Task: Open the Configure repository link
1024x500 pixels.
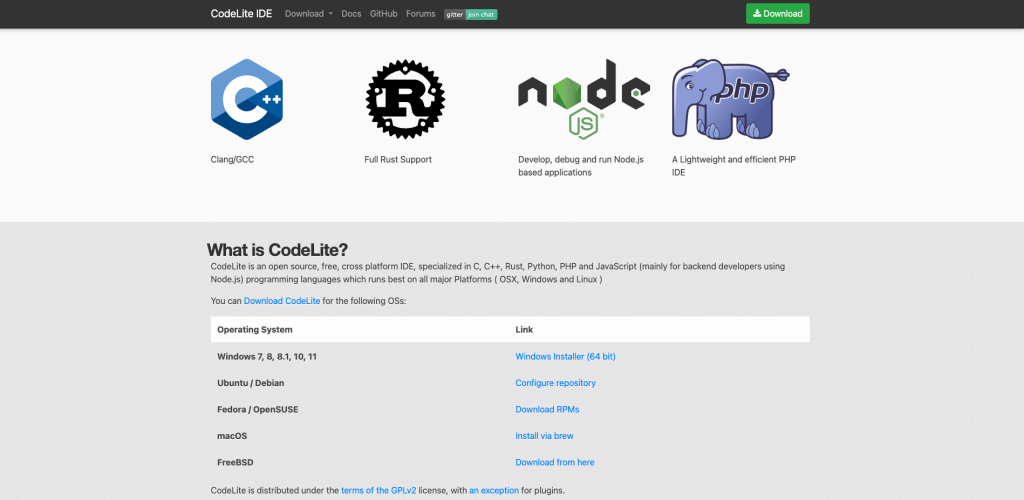Action: tap(556, 383)
